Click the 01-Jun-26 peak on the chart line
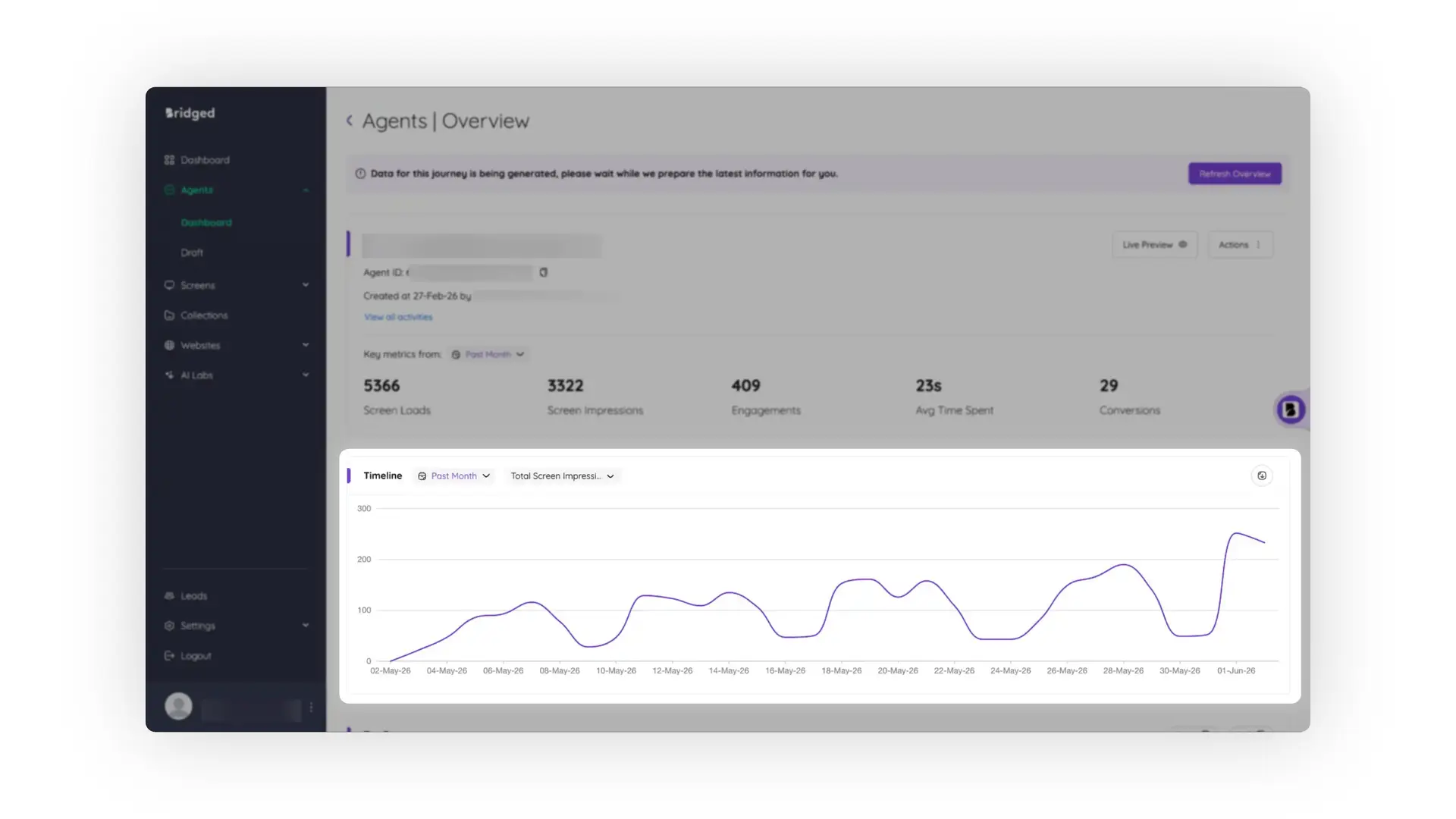The width and height of the screenshot is (1456, 819). [1236, 534]
